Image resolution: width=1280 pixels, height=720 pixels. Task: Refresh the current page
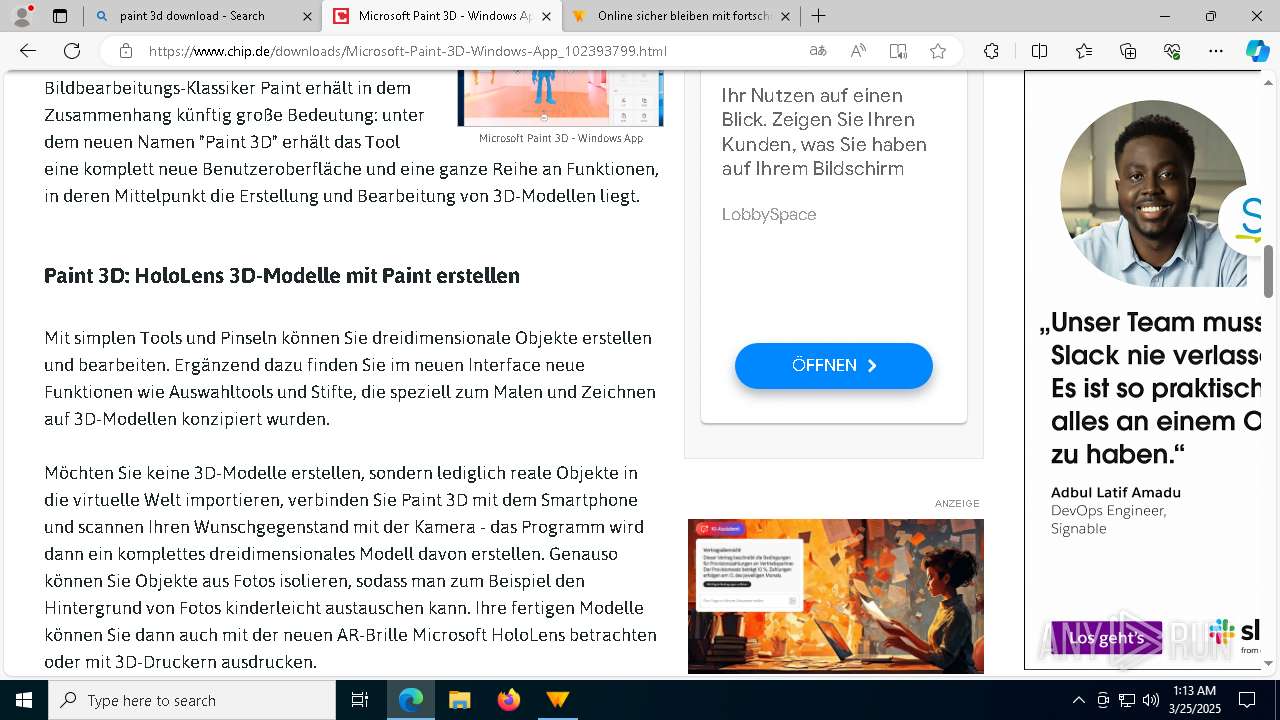pyautogui.click(x=72, y=51)
